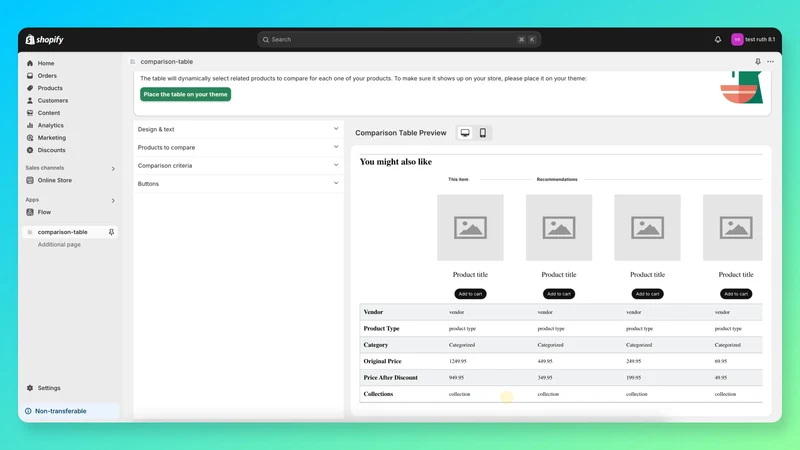This screenshot has height=450, width=800.
Task: Click the second recommendation's image placeholder
Action: (x=647, y=228)
